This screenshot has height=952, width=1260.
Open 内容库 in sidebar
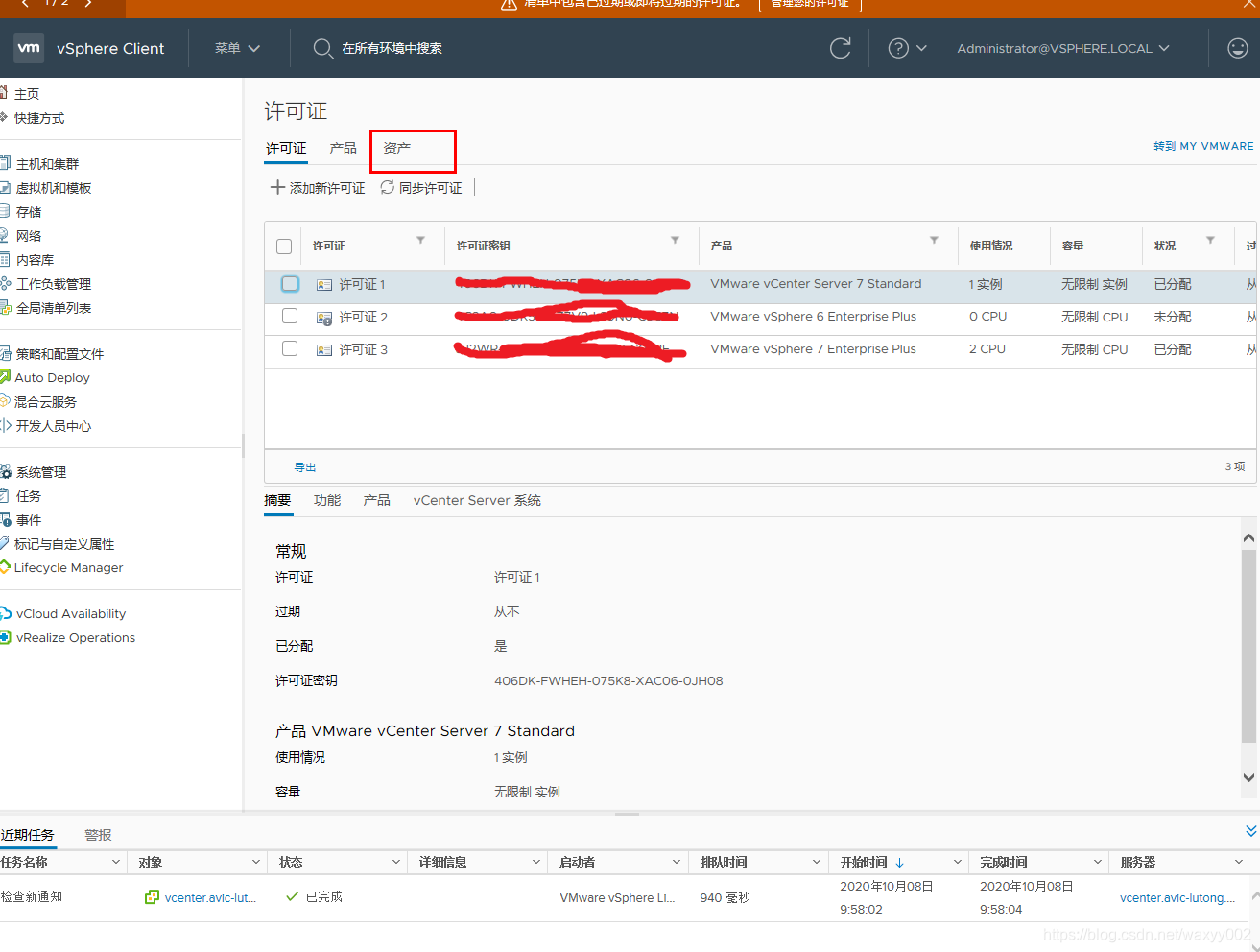35,260
